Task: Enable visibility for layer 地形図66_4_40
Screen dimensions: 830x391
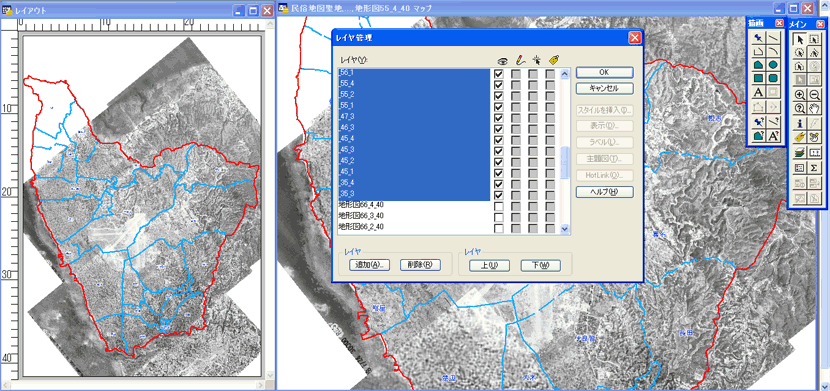Action: 498,206
